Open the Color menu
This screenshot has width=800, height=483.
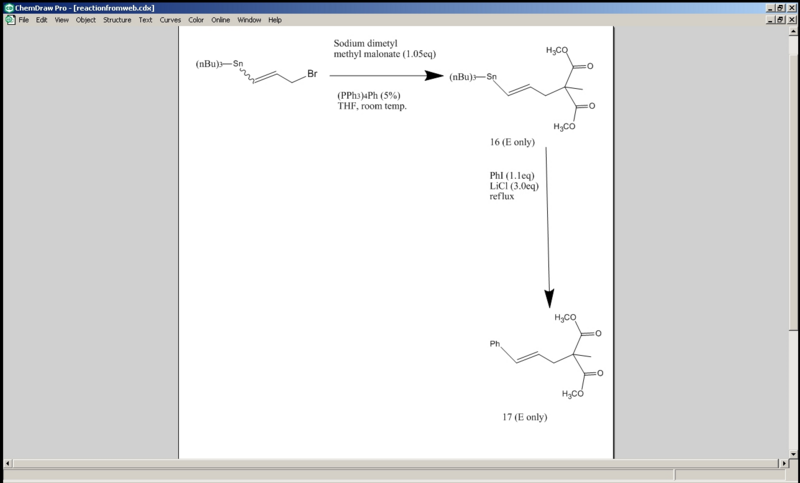(x=196, y=20)
